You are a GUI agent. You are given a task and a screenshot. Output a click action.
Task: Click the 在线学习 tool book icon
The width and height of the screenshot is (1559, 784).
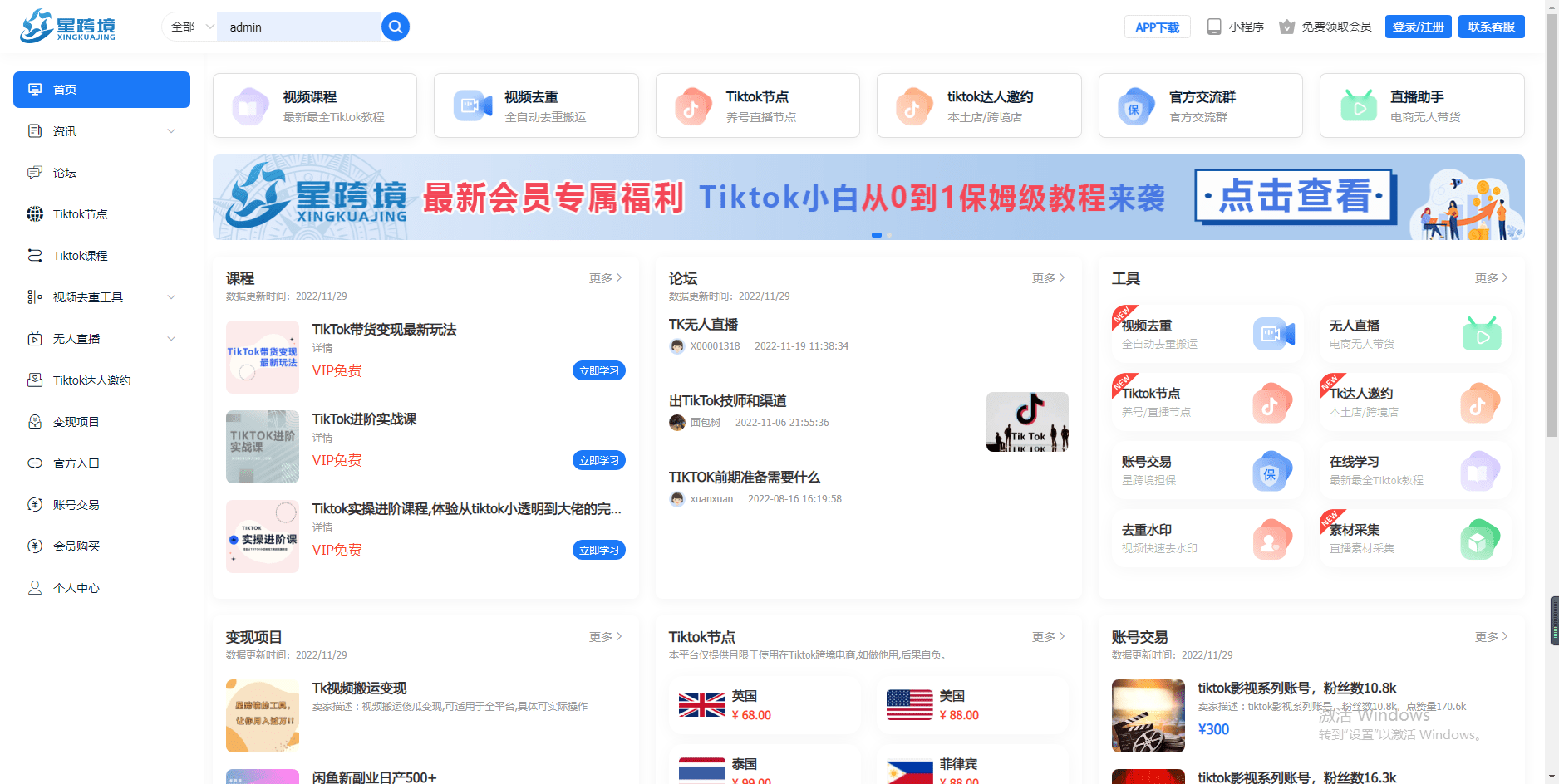point(1480,471)
